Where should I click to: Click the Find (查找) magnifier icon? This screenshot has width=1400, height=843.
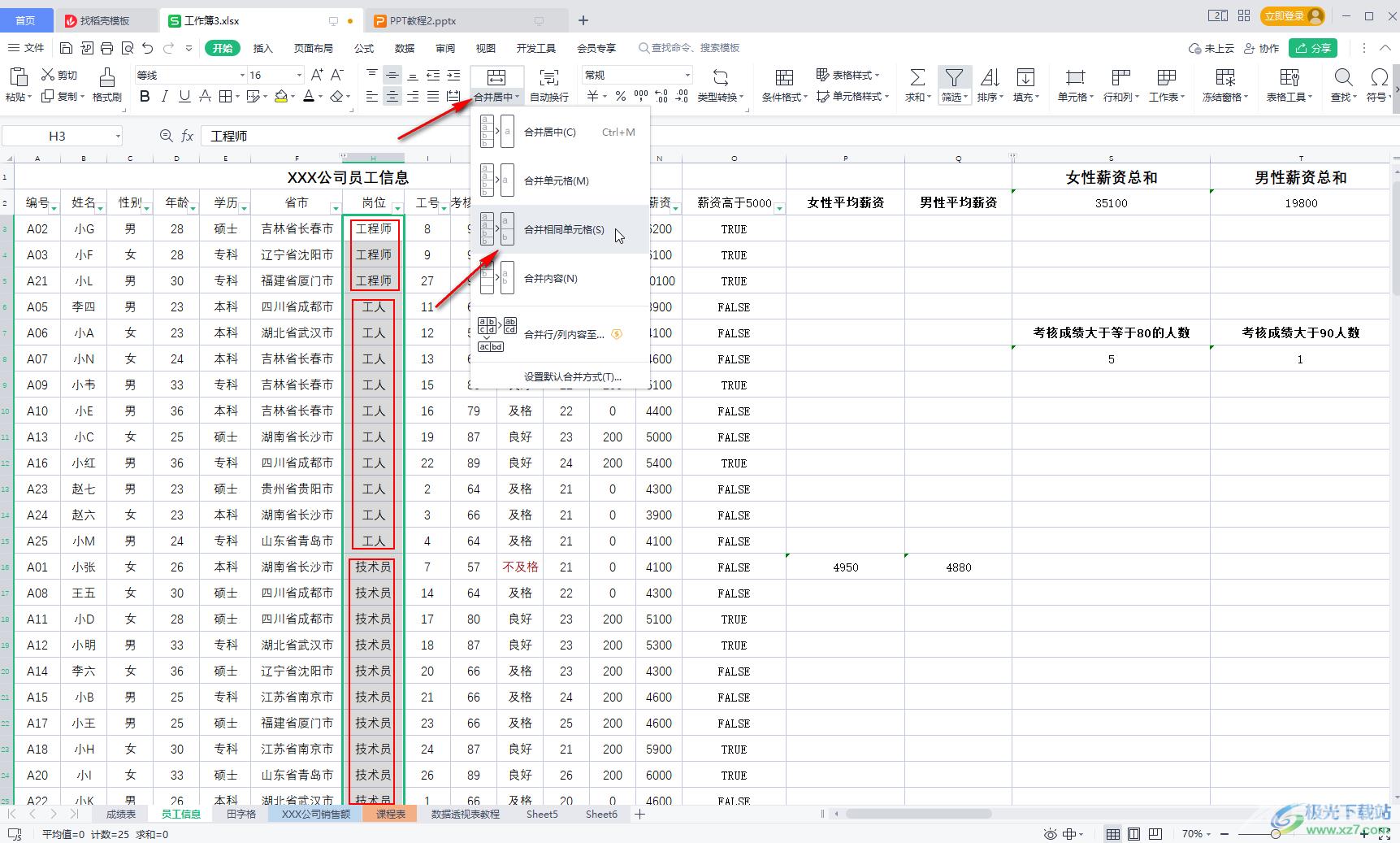1344,77
